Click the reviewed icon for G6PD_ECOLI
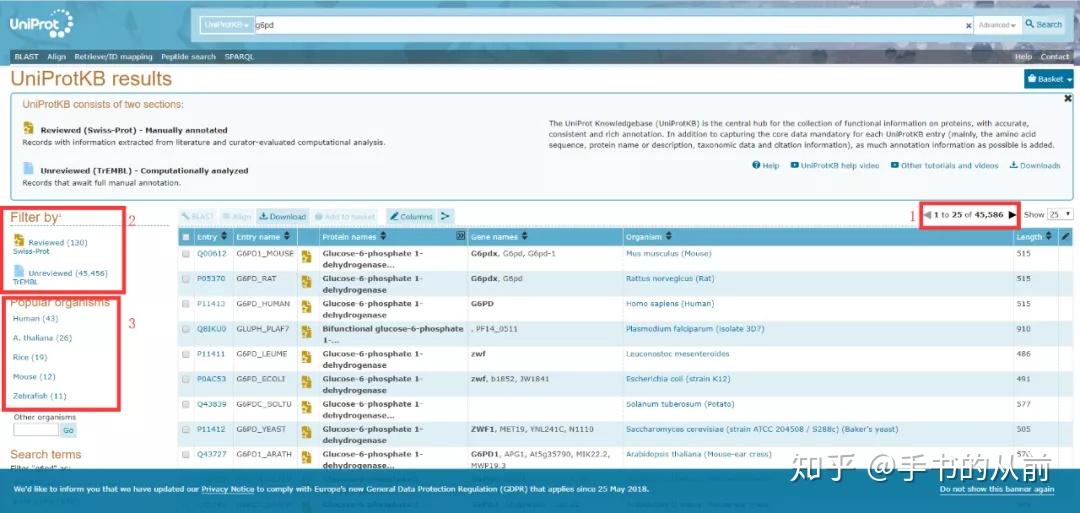1080x513 pixels. pos(307,382)
